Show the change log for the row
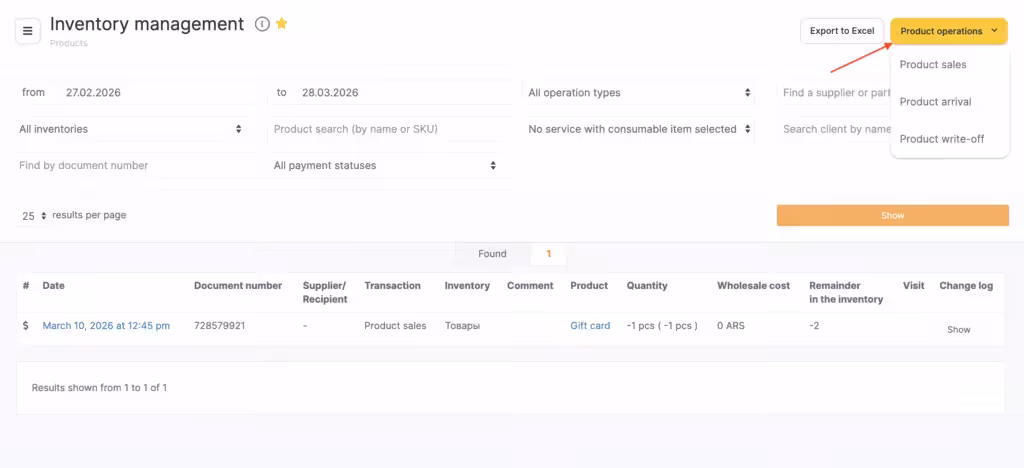Image resolution: width=1024 pixels, height=468 pixels. (958, 329)
